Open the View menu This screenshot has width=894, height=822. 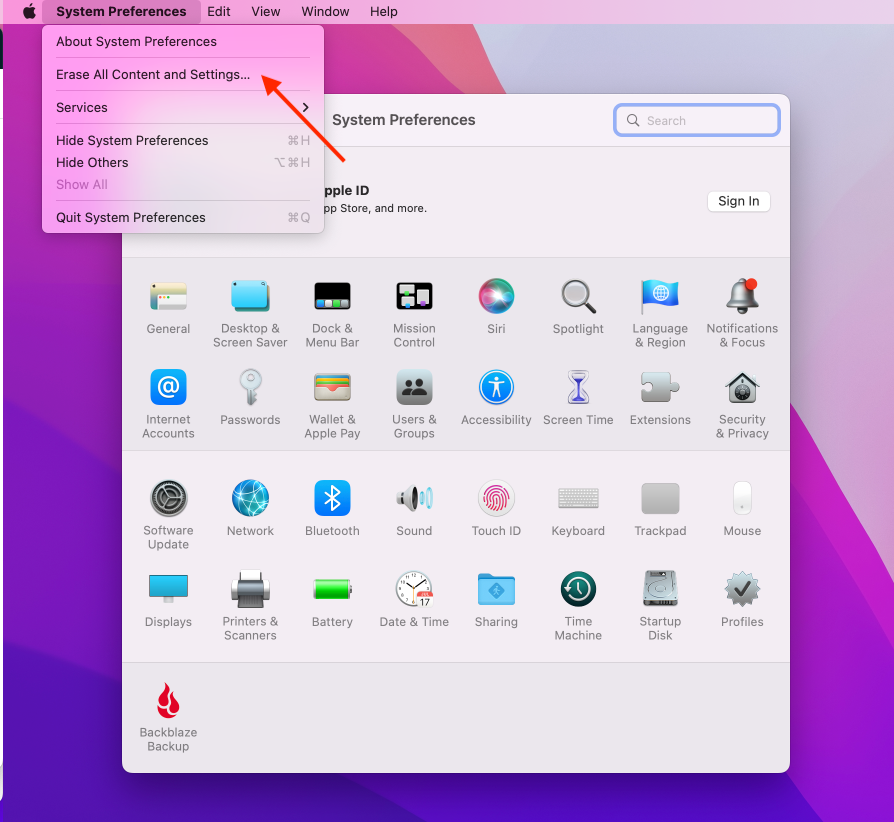[x=266, y=11]
